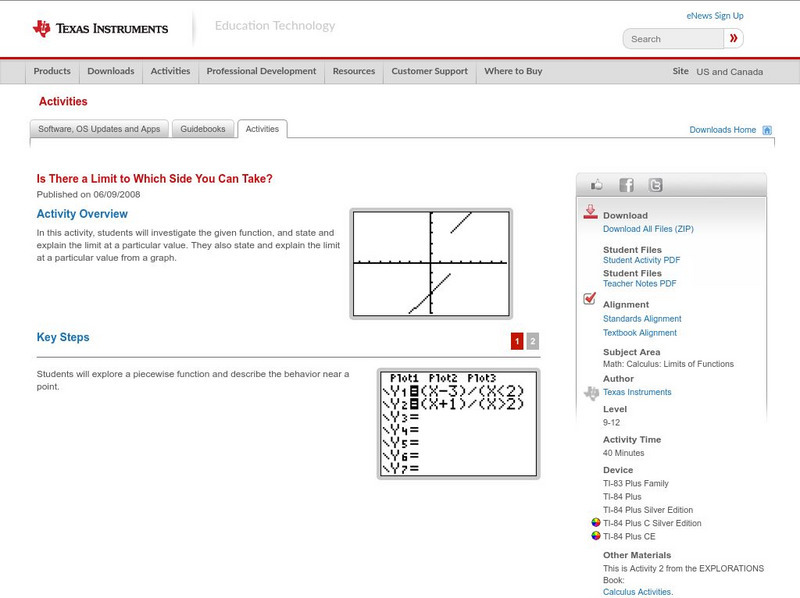This screenshot has width=800, height=598.
Task: Click the Texas Instruments author link
Action: [637, 392]
